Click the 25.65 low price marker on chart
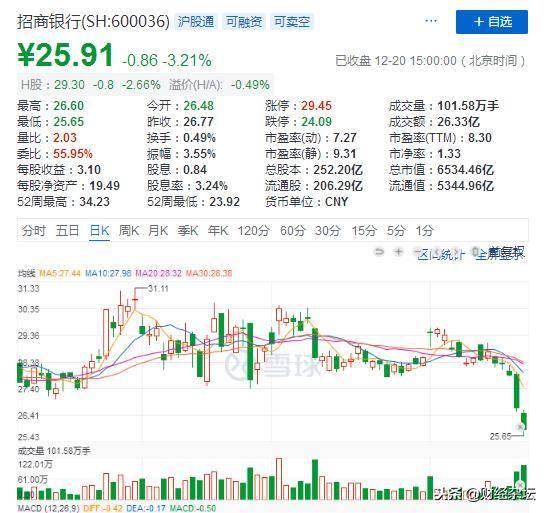The height and width of the screenshot is (513, 548). click(500, 436)
